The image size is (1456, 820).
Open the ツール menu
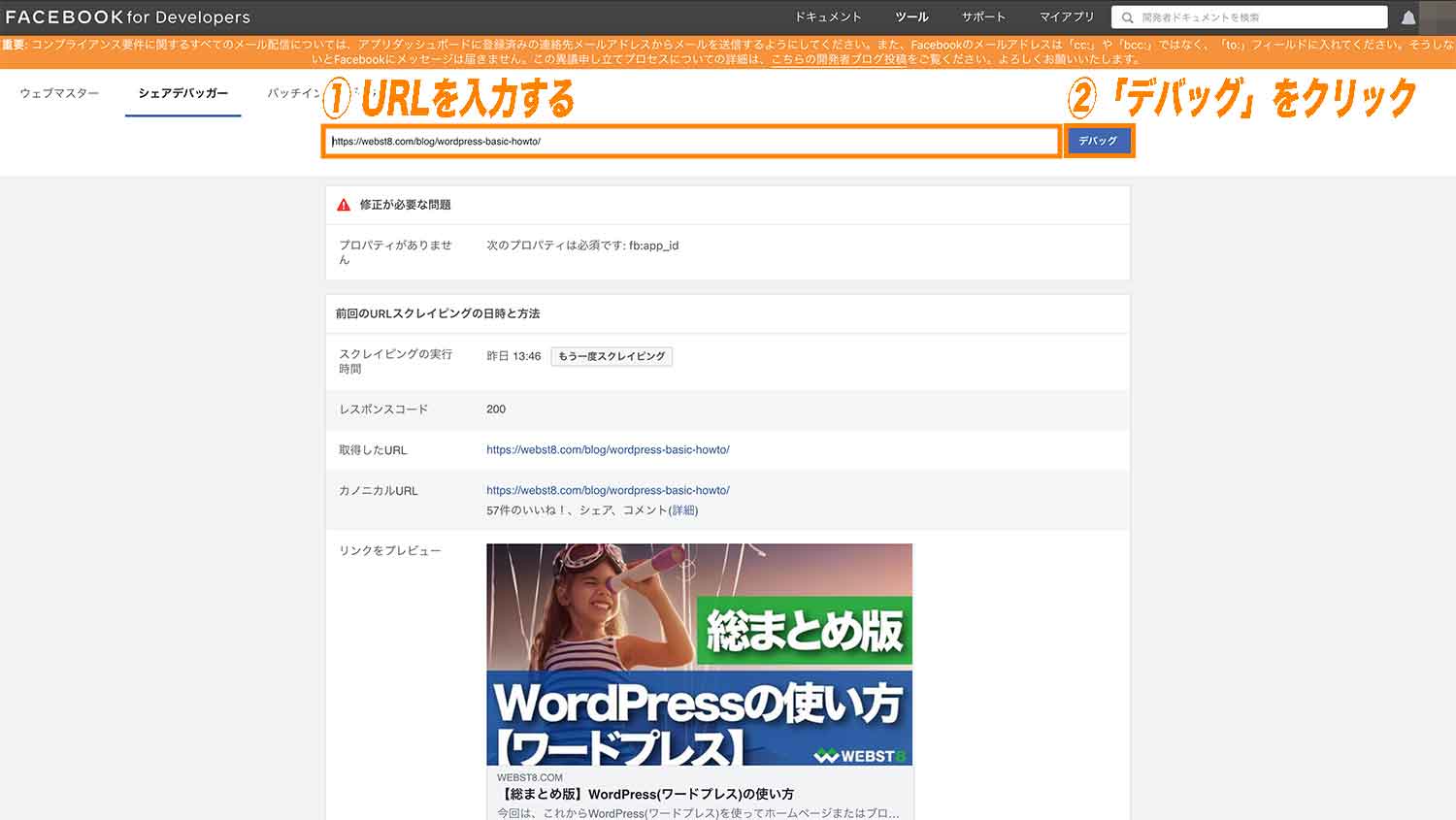[x=911, y=17]
